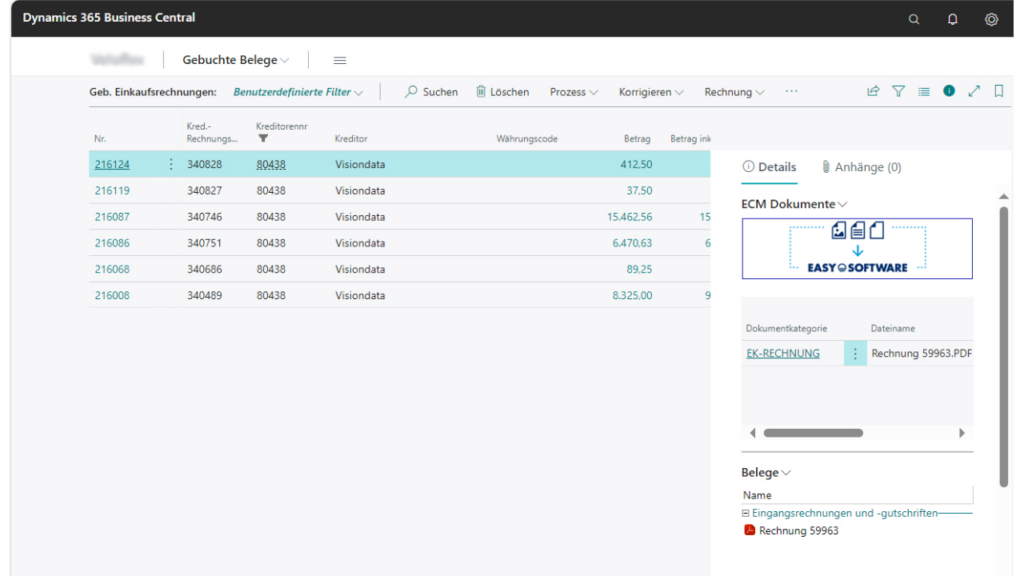Image resolution: width=1024 pixels, height=576 pixels.
Task: Click the amount 8.325,00
Action: point(632,295)
